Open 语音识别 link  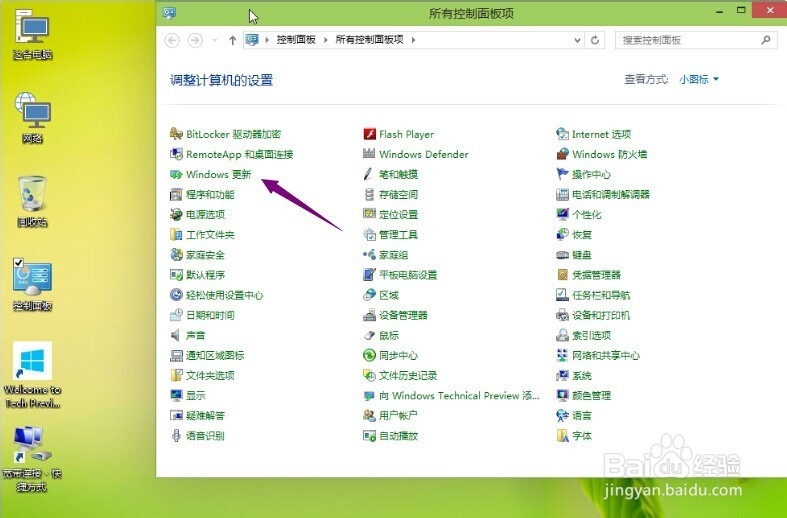click(x=205, y=436)
